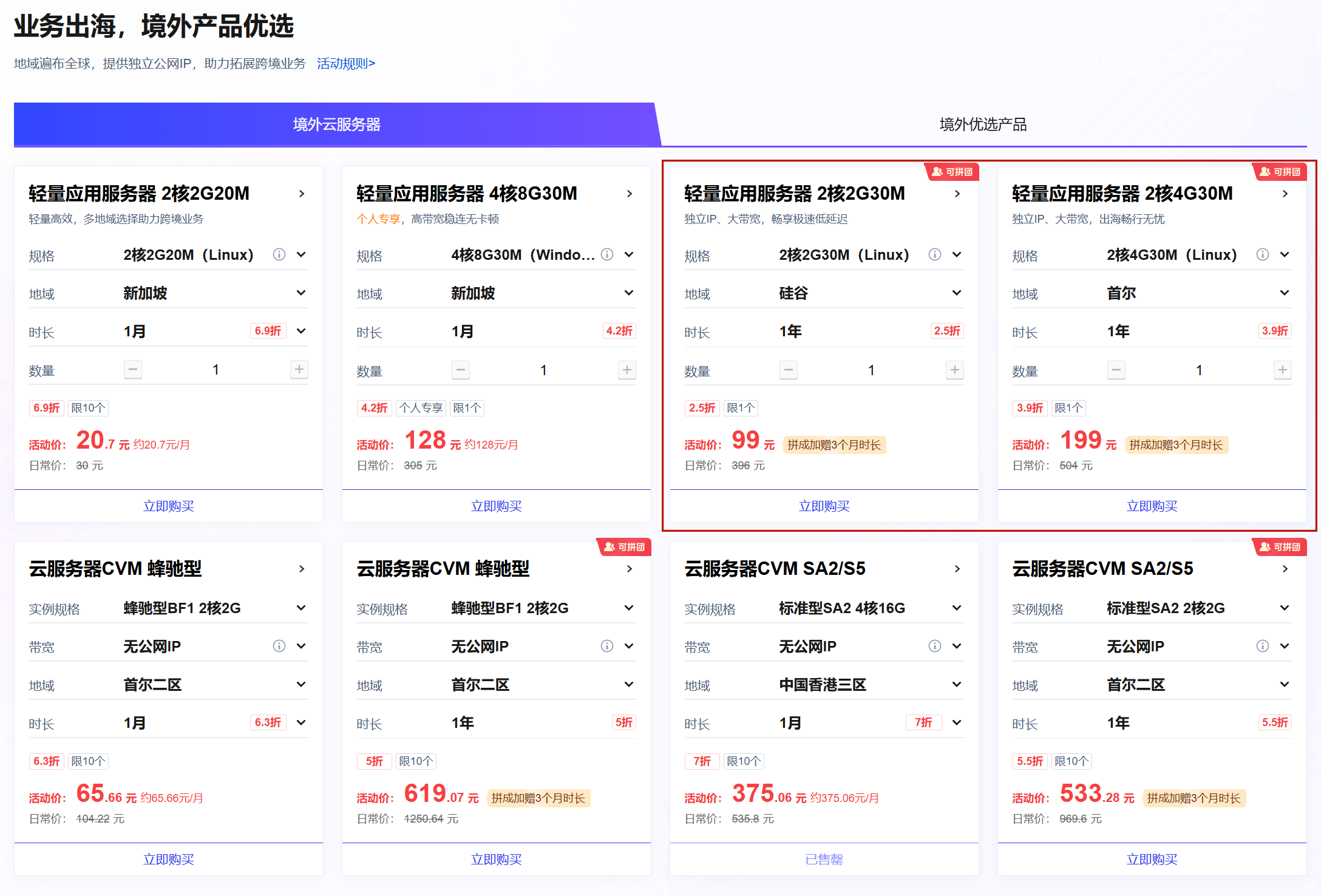Click 可拼团 group badge on 2核4G30M card

[1280, 172]
